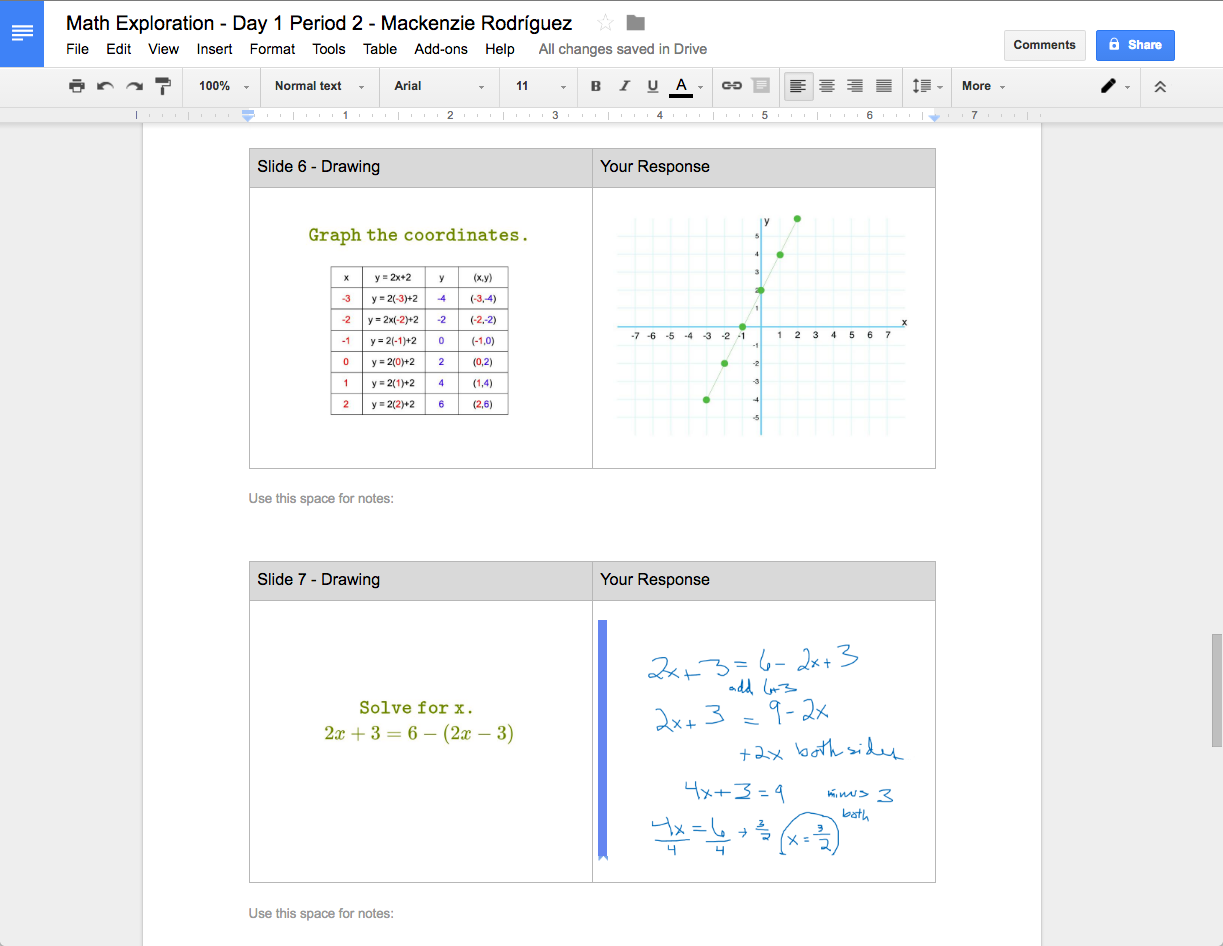Open the Arial font dropdown
The height and width of the screenshot is (946, 1223).
[x=439, y=86]
